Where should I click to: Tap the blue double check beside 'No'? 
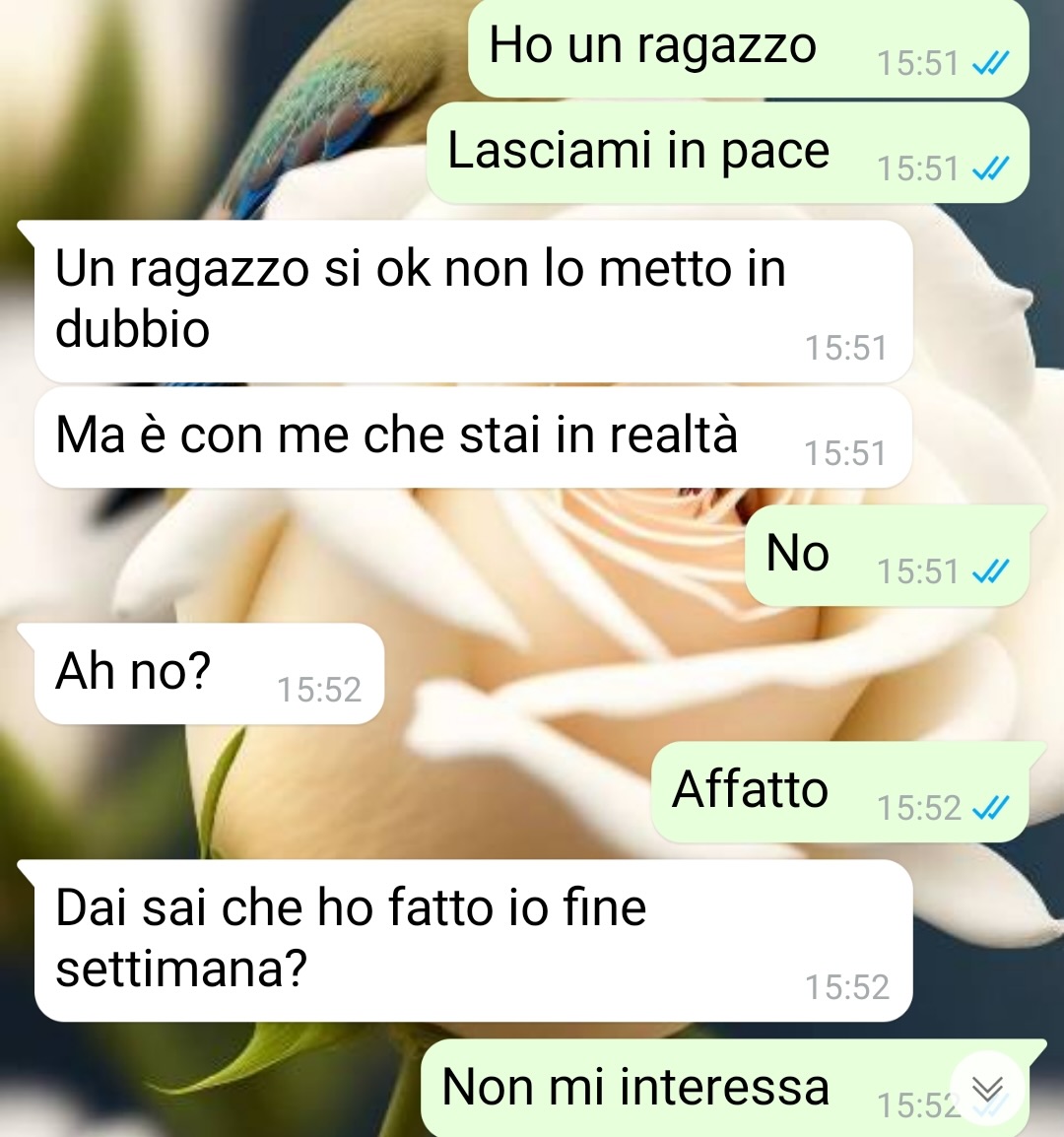tap(991, 572)
